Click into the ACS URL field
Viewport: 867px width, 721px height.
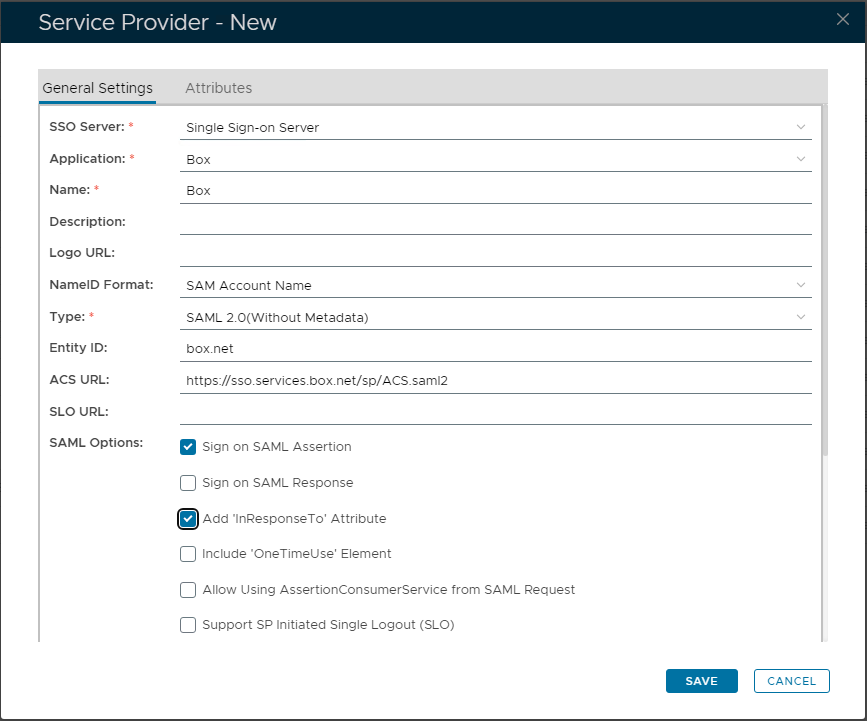coord(495,381)
